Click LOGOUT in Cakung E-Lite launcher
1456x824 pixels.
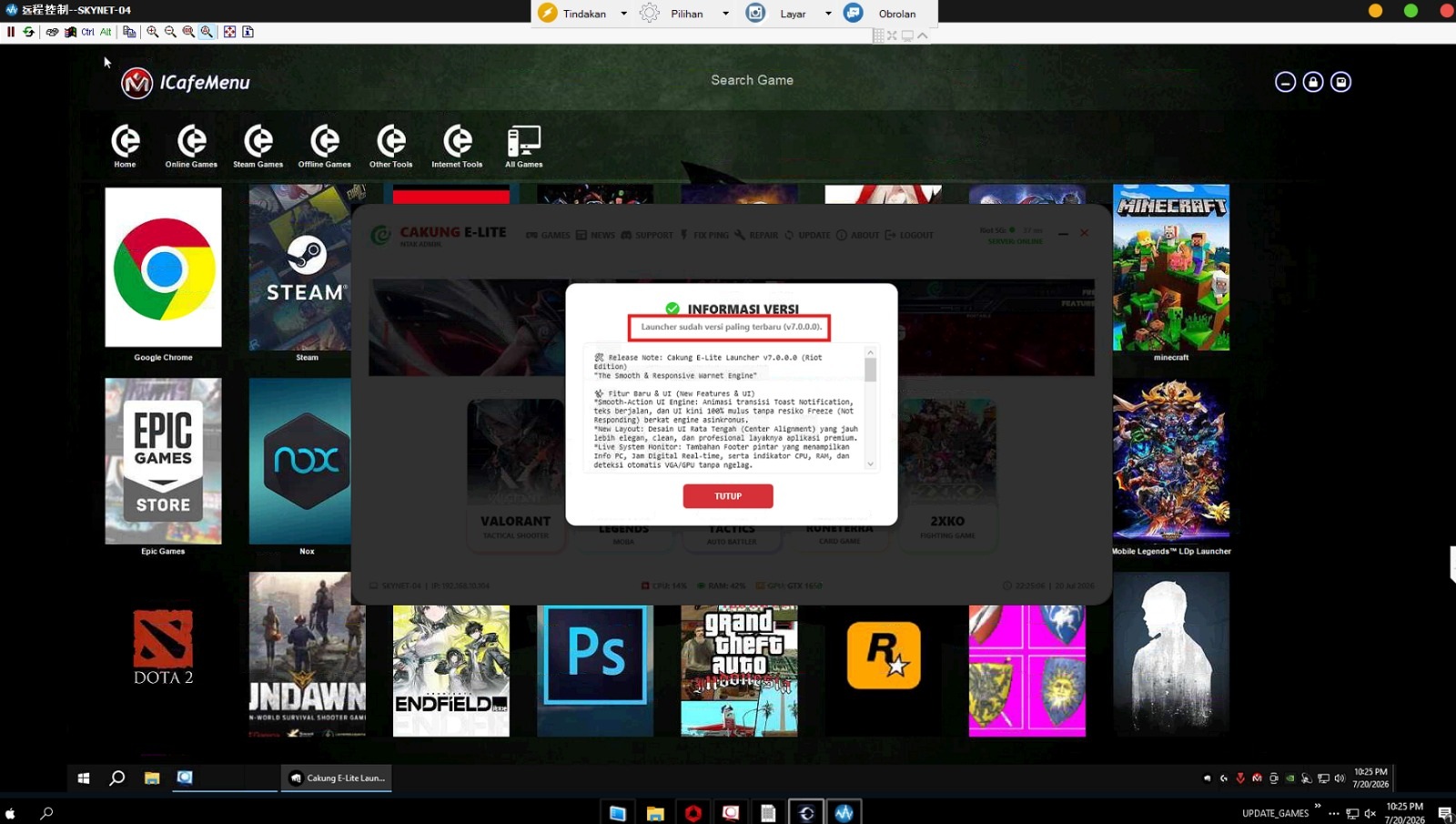[x=909, y=235]
